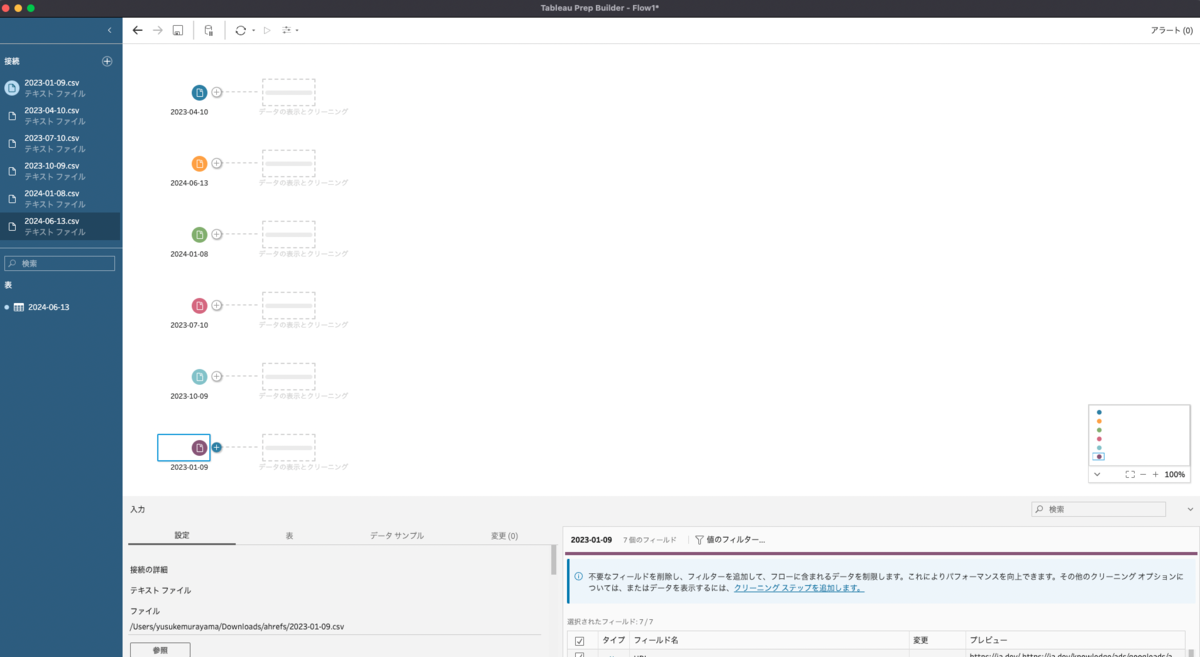Select the 2023-01-09.csv connection

pyautogui.click(x=60, y=88)
